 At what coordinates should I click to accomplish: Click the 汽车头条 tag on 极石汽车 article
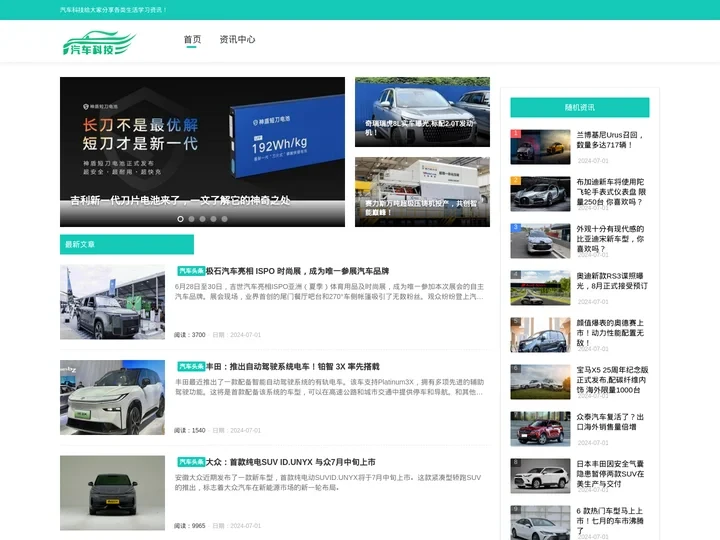[x=191, y=271]
